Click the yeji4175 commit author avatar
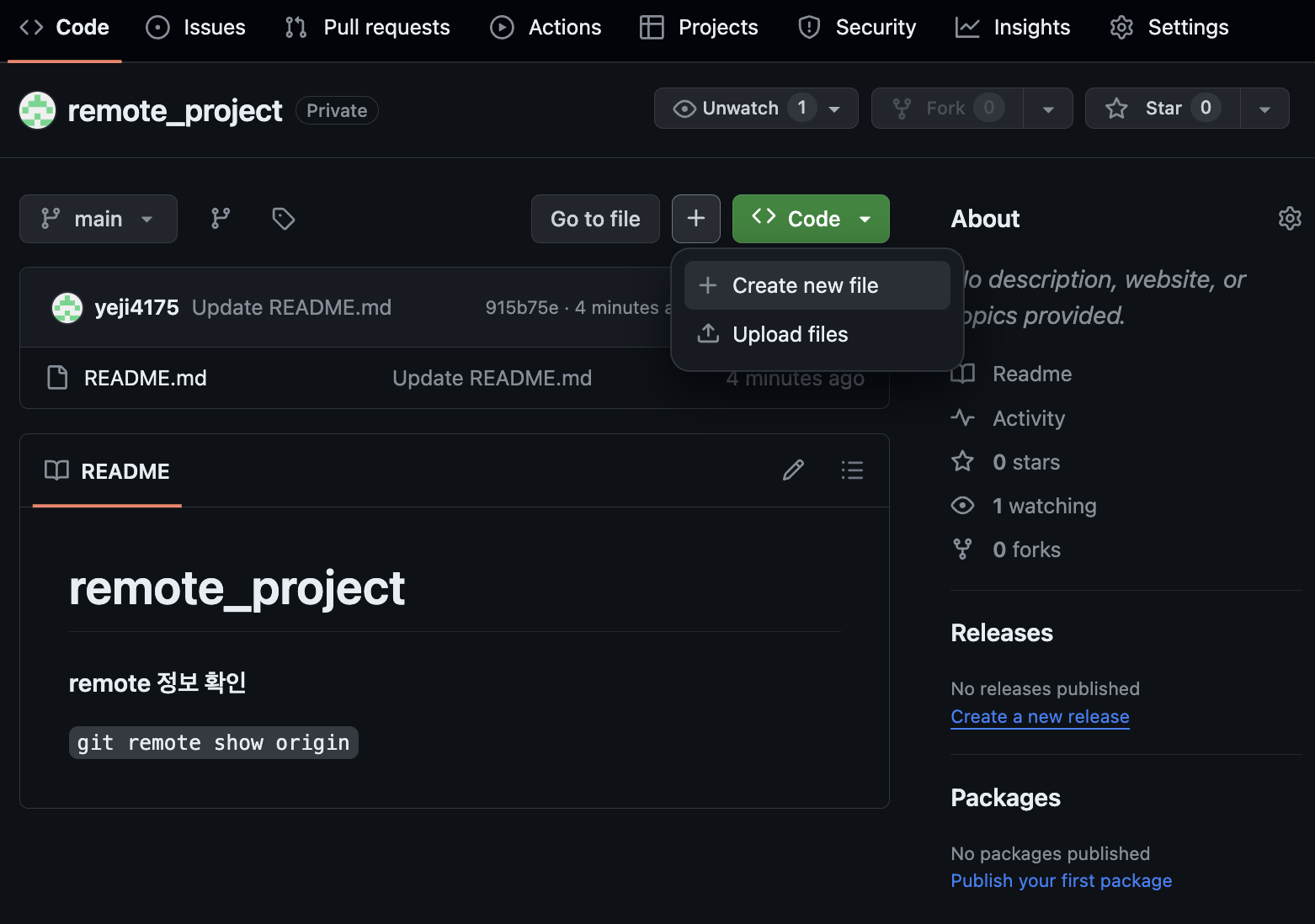The image size is (1315, 924). pos(67,308)
